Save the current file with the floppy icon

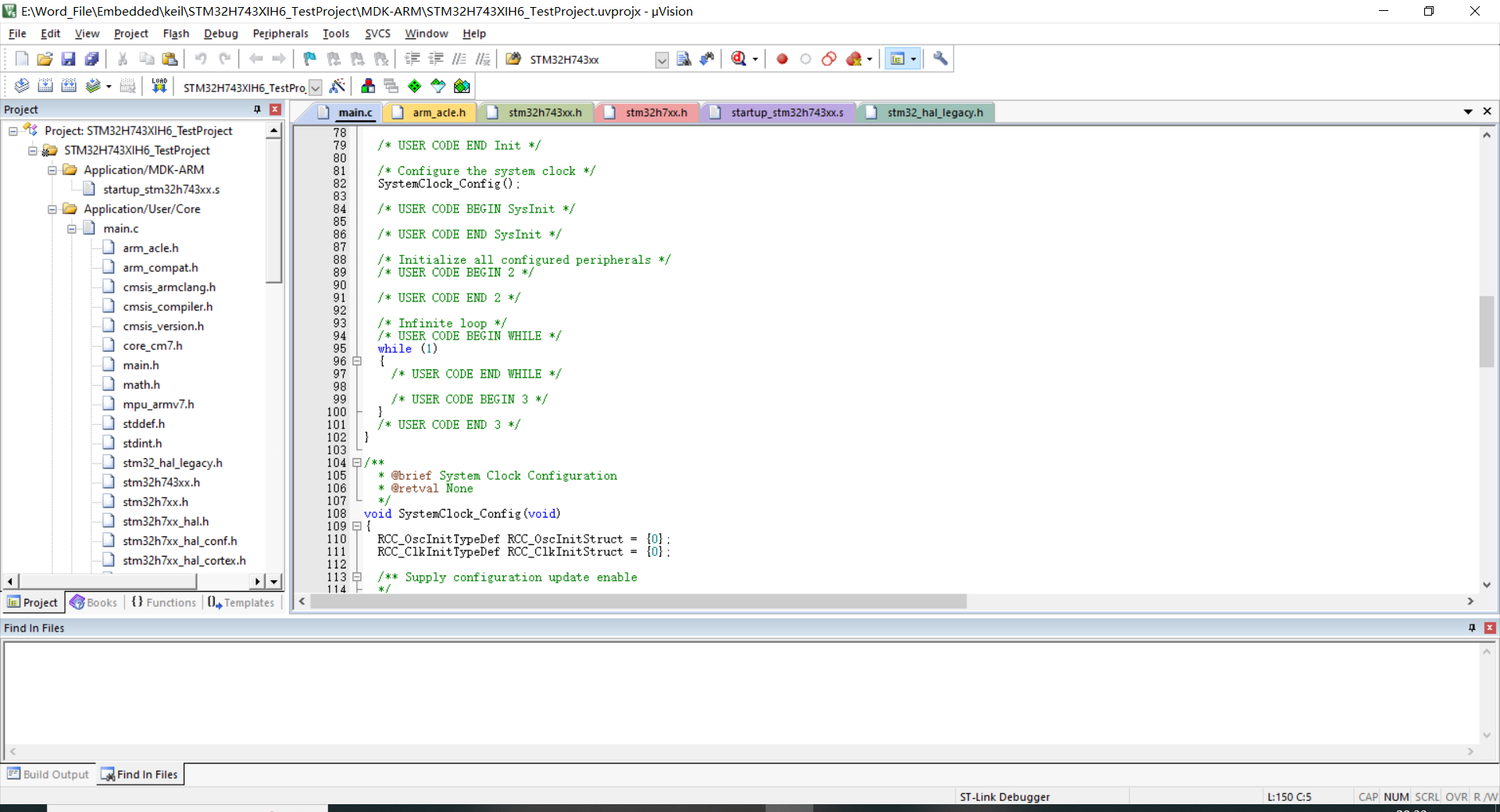(x=68, y=59)
